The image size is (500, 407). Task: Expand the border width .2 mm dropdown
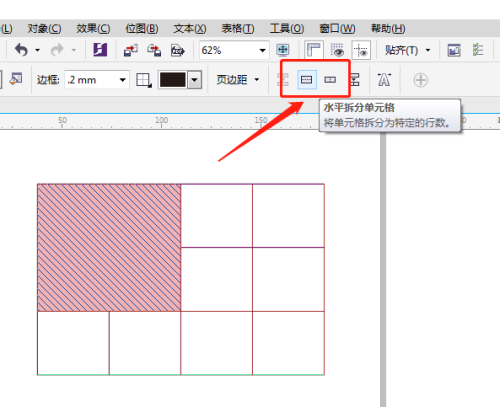(x=123, y=80)
